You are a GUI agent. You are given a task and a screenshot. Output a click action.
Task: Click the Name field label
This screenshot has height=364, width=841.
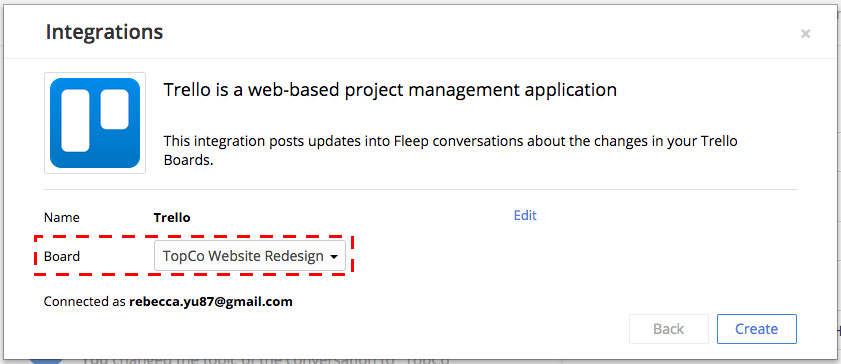(62, 218)
